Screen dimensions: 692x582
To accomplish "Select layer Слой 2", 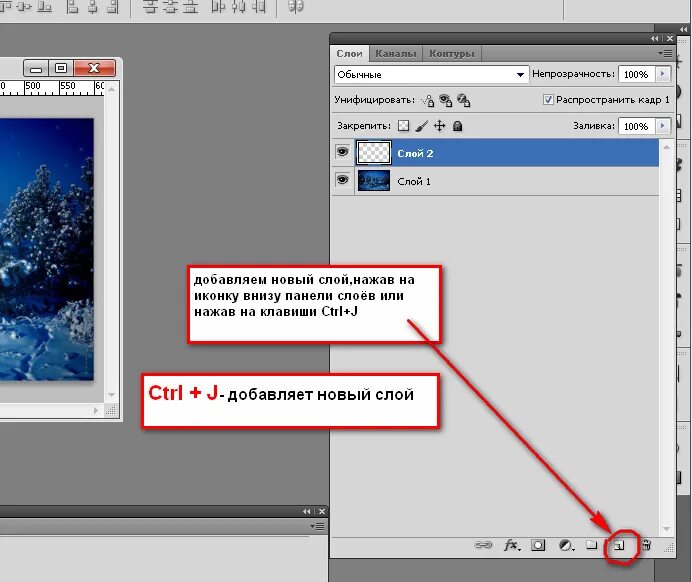I will pyautogui.click(x=495, y=153).
